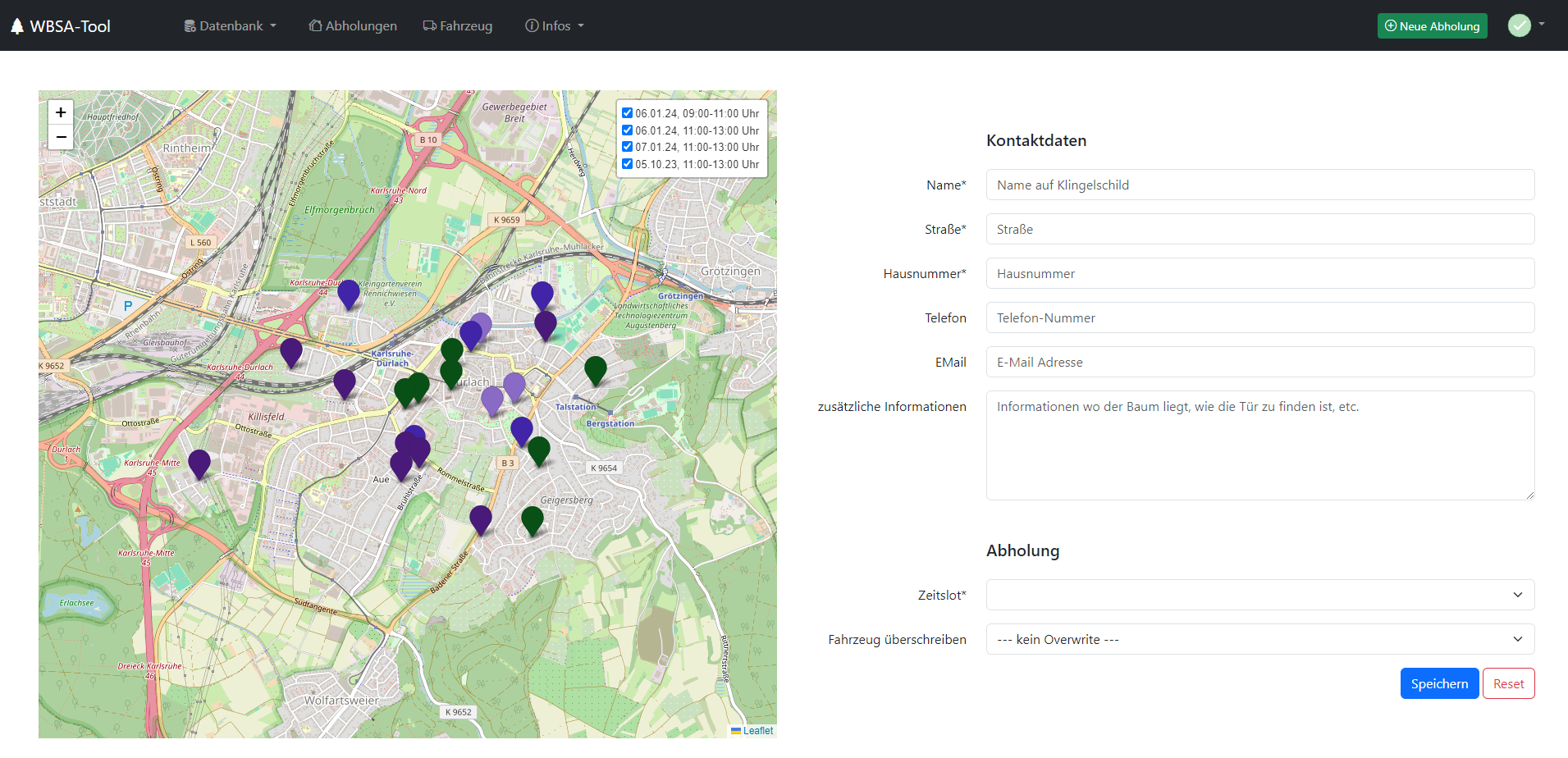This screenshot has width=1568, height=758.
Task: Open the Fahrzeug page
Action: 458,26
